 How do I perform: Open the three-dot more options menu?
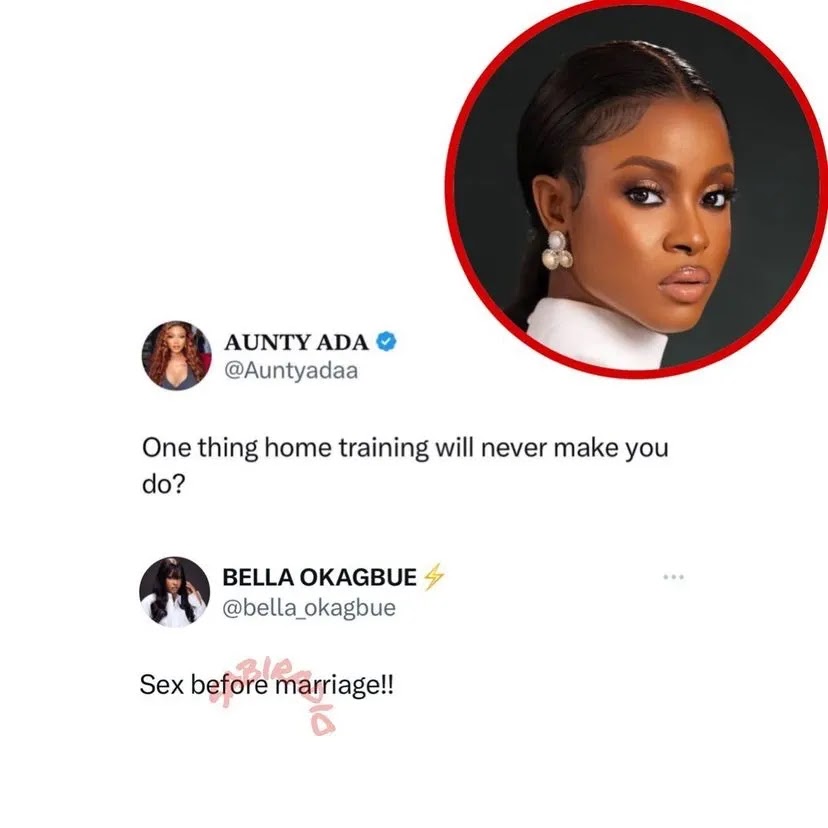pyautogui.click(x=674, y=577)
